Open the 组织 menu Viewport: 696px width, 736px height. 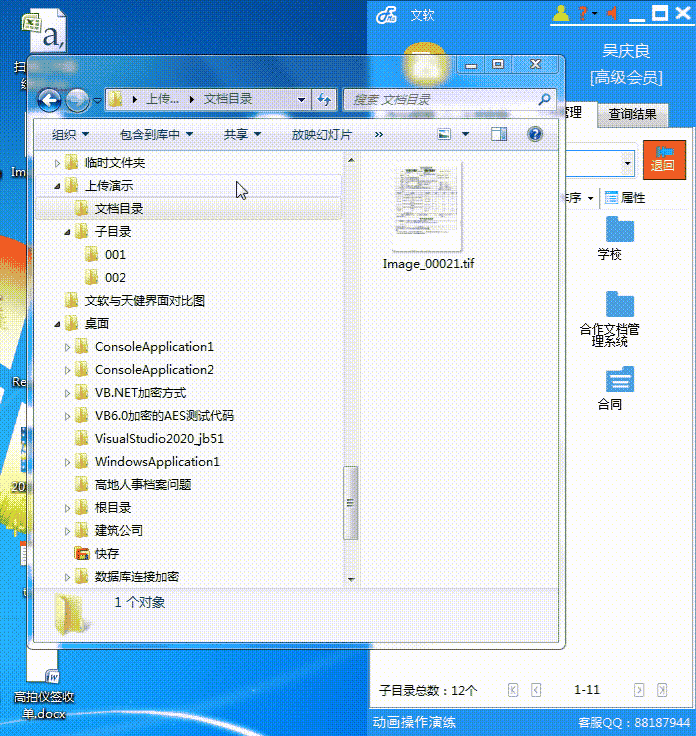(70, 135)
